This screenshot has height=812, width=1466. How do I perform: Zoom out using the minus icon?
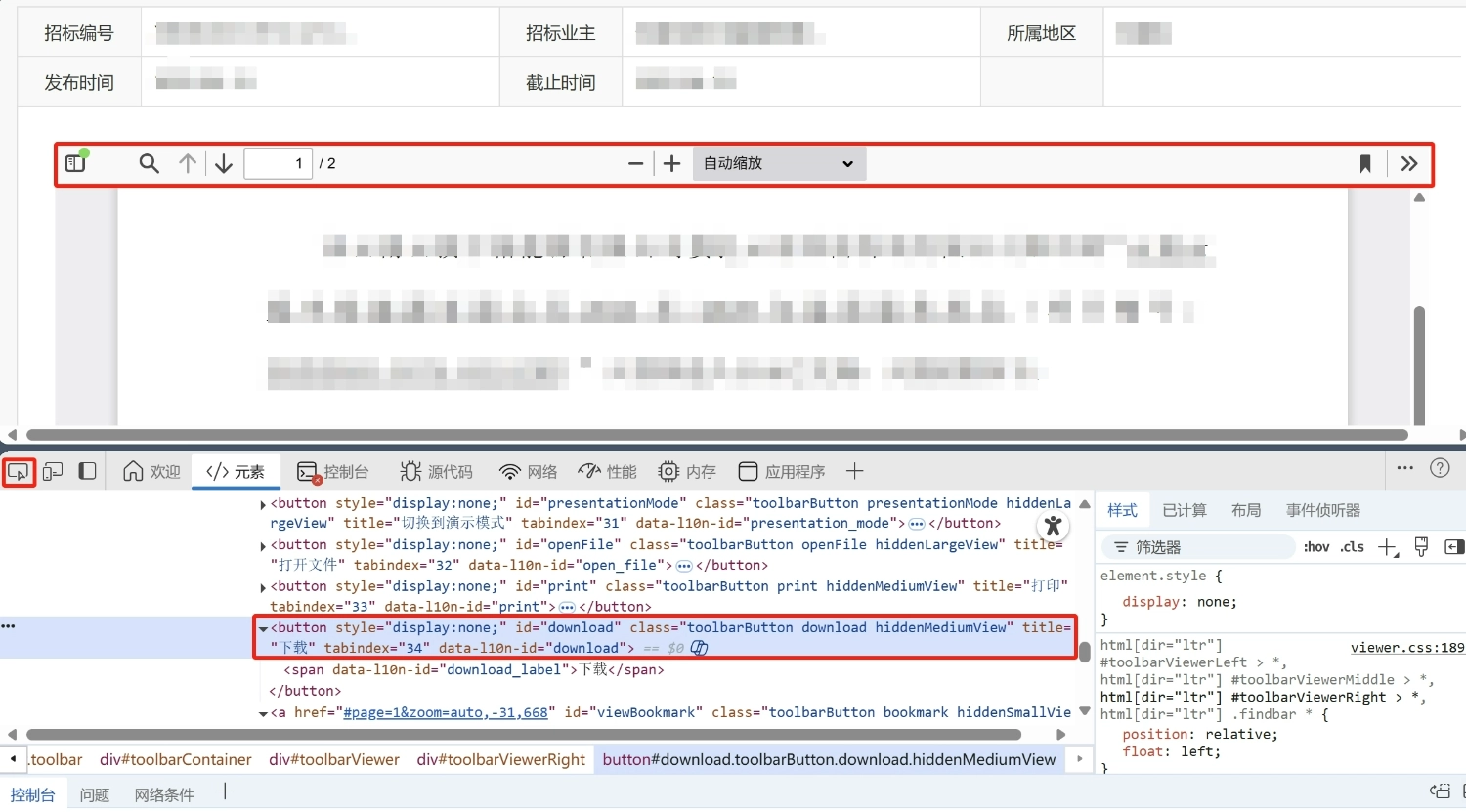click(635, 163)
